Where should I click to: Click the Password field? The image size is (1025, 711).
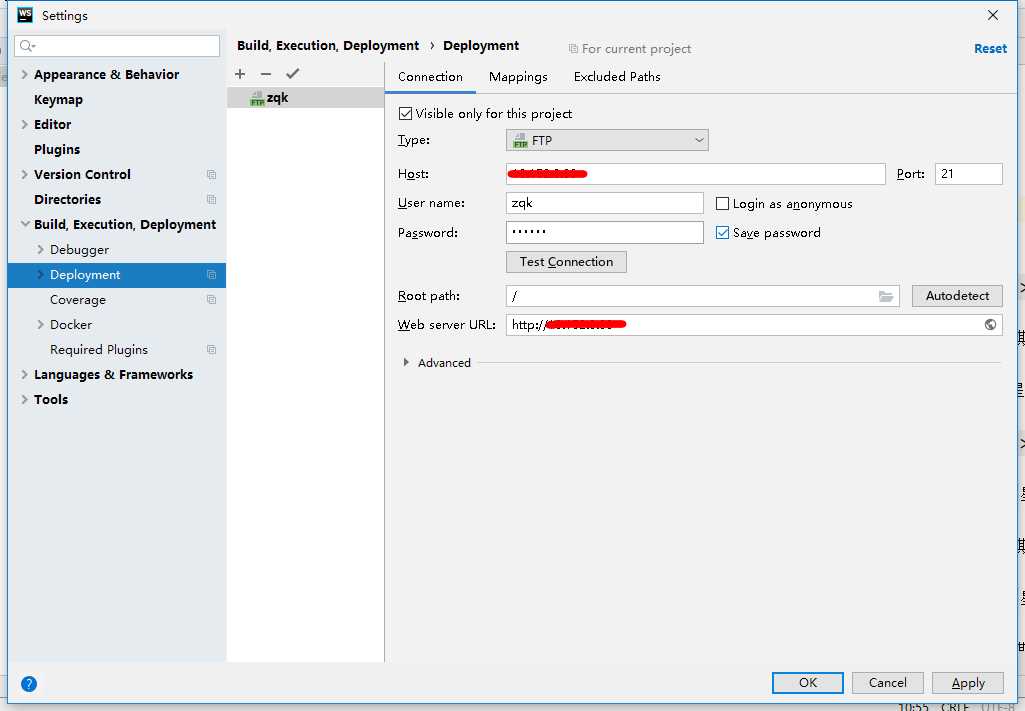click(x=605, y=232)
